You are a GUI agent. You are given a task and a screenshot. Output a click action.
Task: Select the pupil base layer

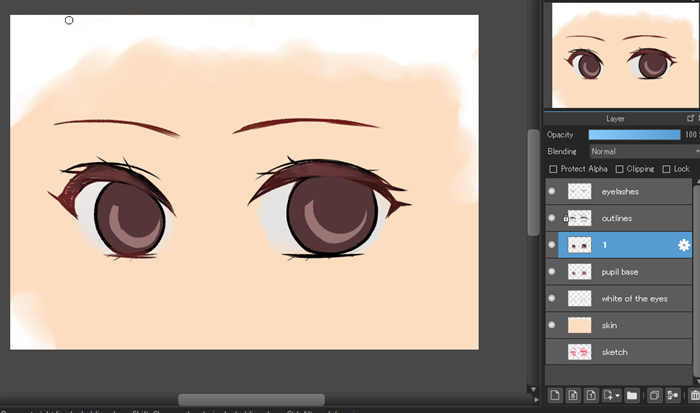(630, 272)
